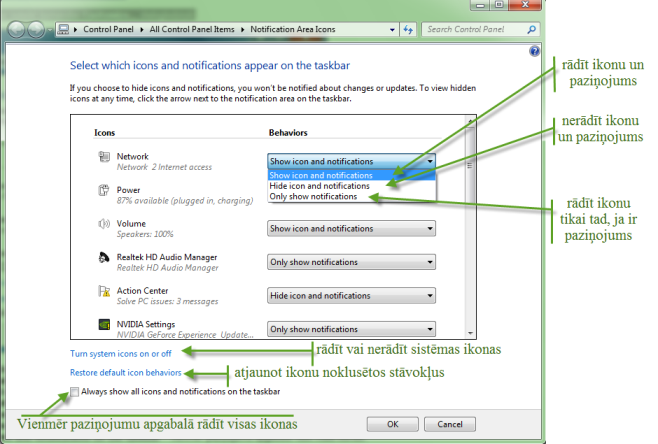658x444 pixels.
Task: Click the NVIDIA Settings icon
Action: [x=104, y=326]
